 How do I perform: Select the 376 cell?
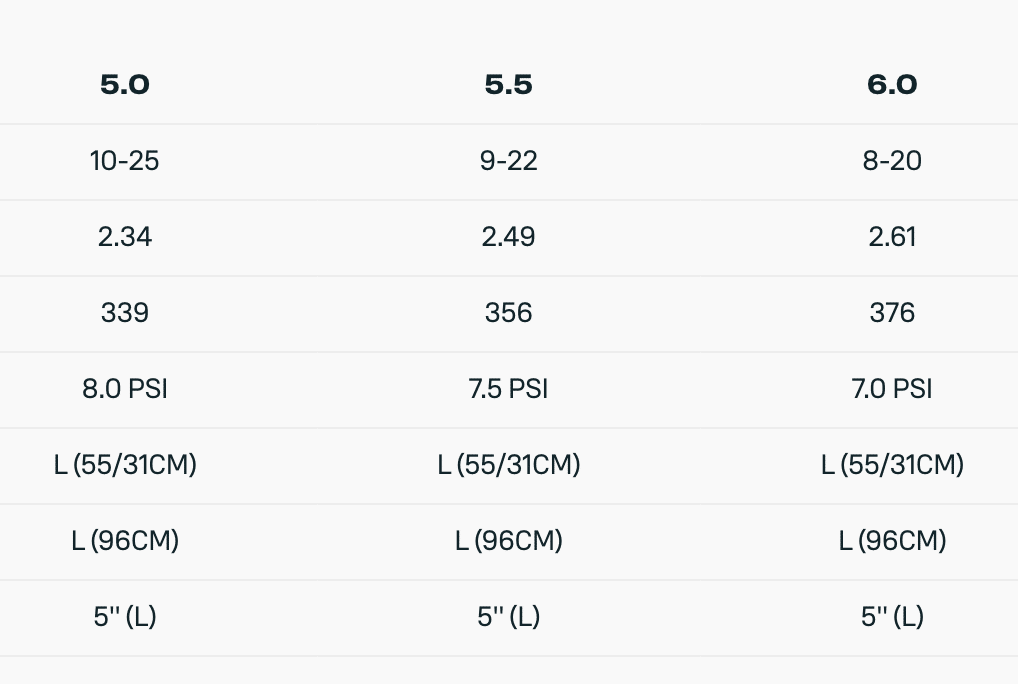point(892,313)
